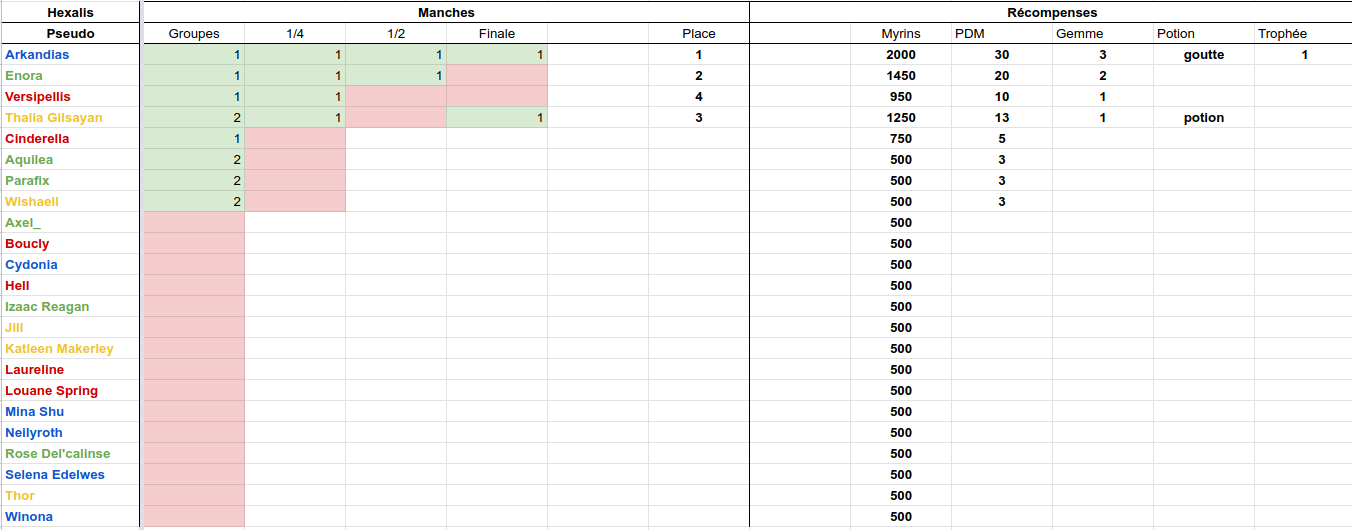This screenshot has height=530, width=1352.
Task: Click the Myrins value 2000
Action: click(900, 55)
